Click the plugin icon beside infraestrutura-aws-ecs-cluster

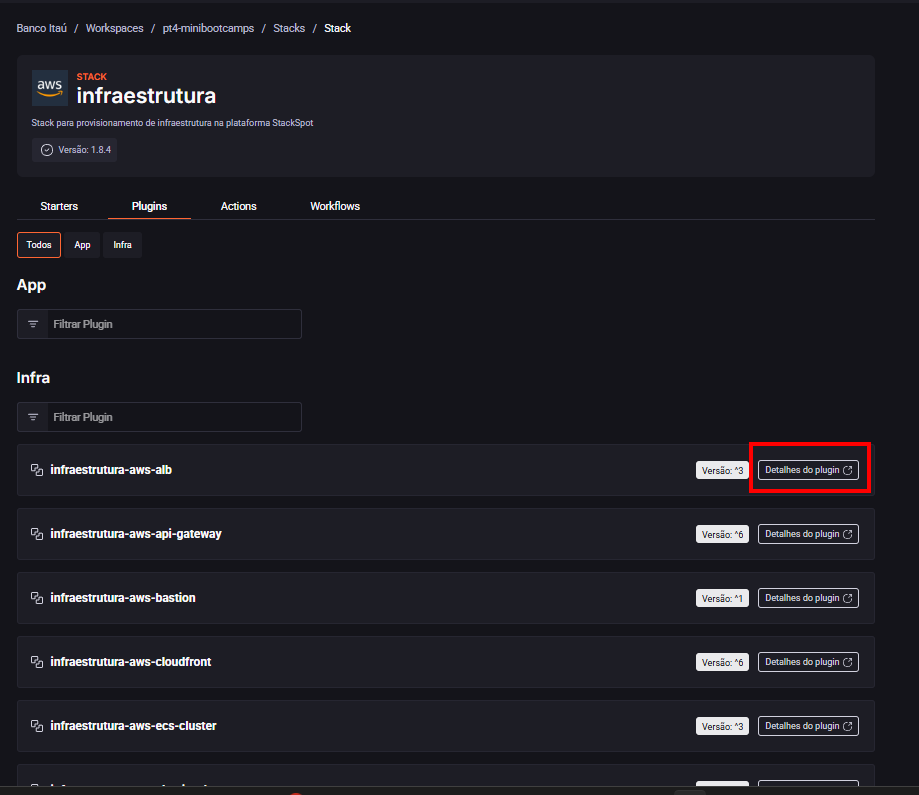37,726
